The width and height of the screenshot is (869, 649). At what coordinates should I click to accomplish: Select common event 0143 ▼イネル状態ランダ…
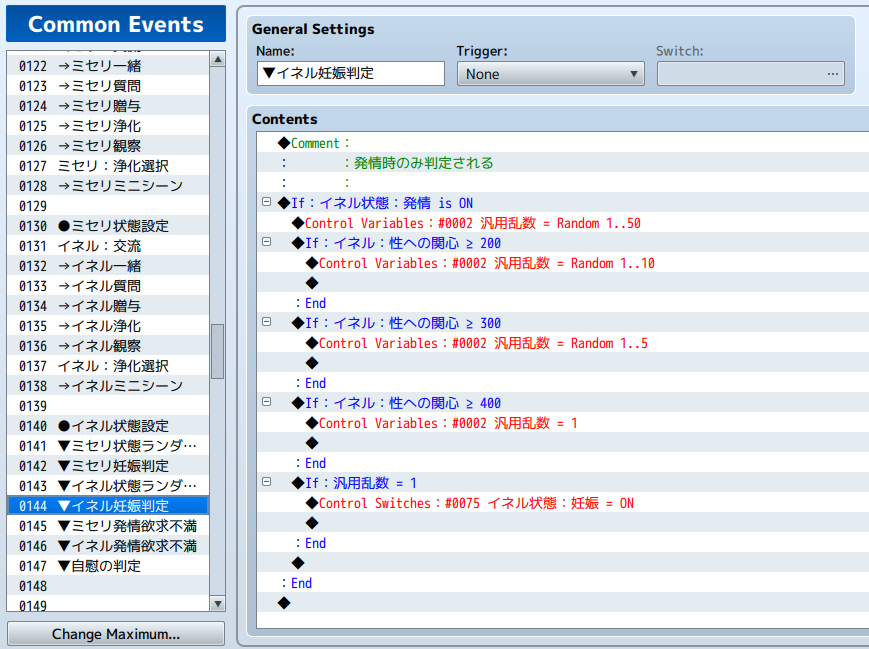click(108, 486)
